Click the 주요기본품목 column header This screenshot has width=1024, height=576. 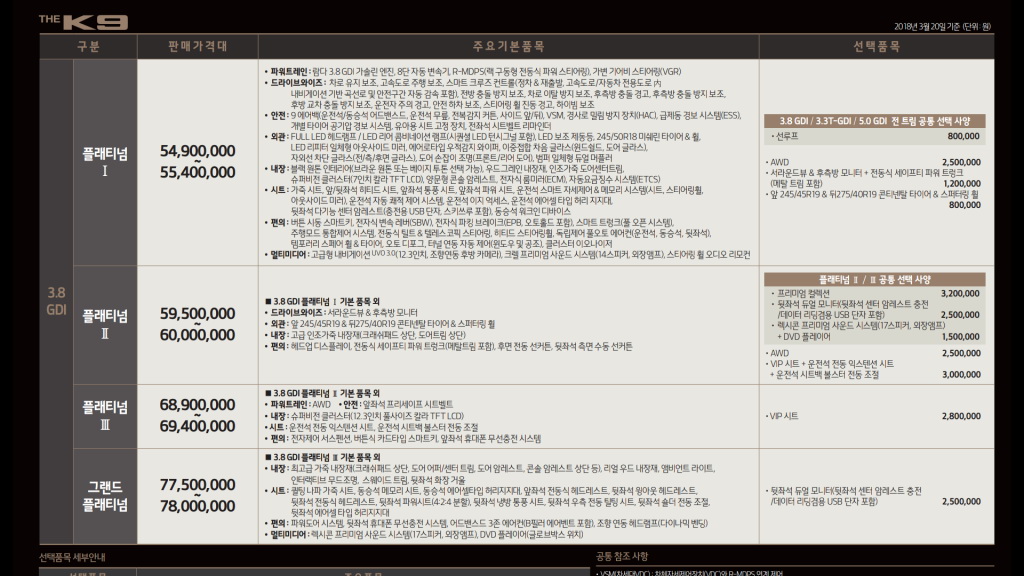point(508,46)
